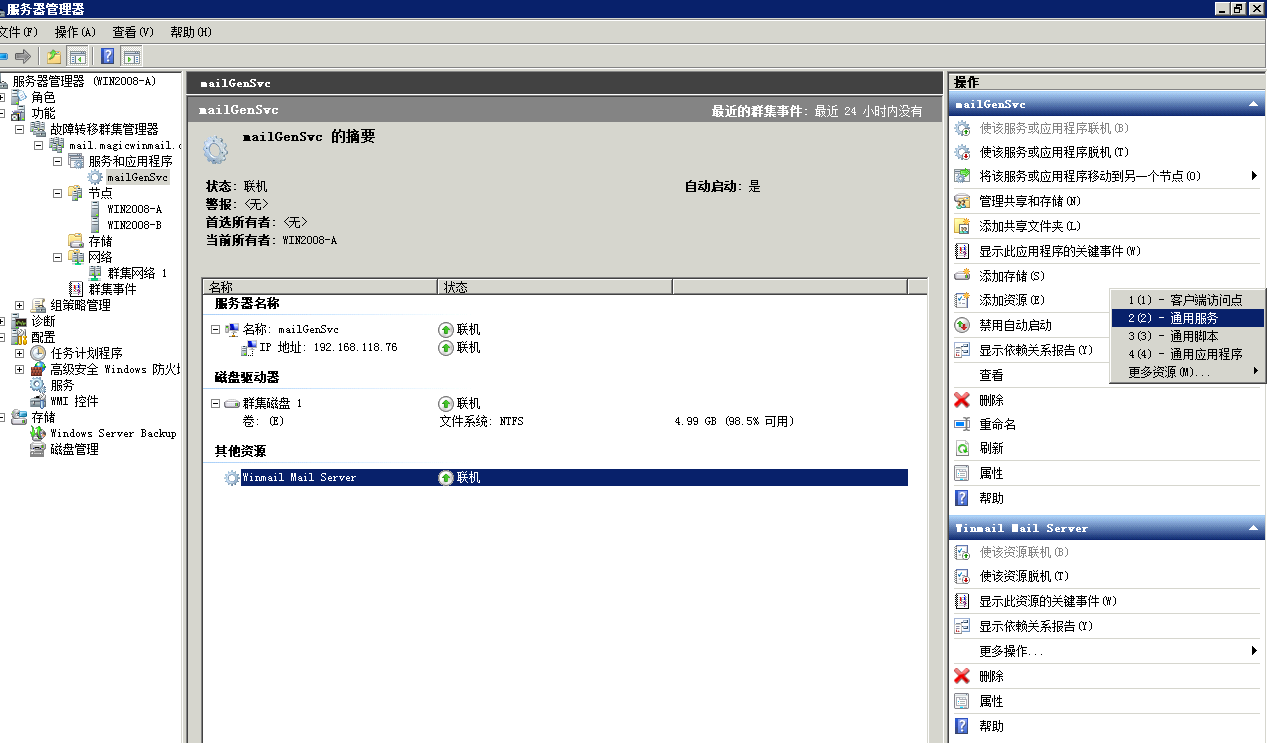
Task: Collapse the Winmail Mail Server actions section
Action: click(x=1252, y=528)
